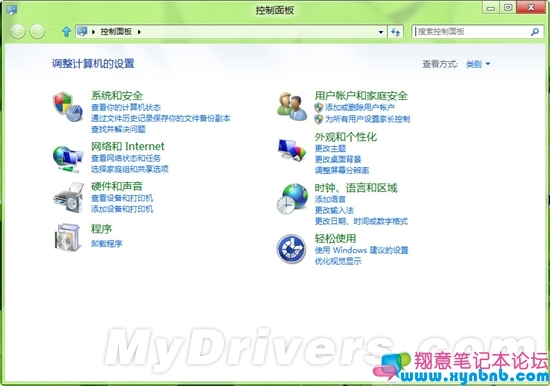Open the System and Security shield icon
This screenshot has height=386, width=550.
click(68, 106)
